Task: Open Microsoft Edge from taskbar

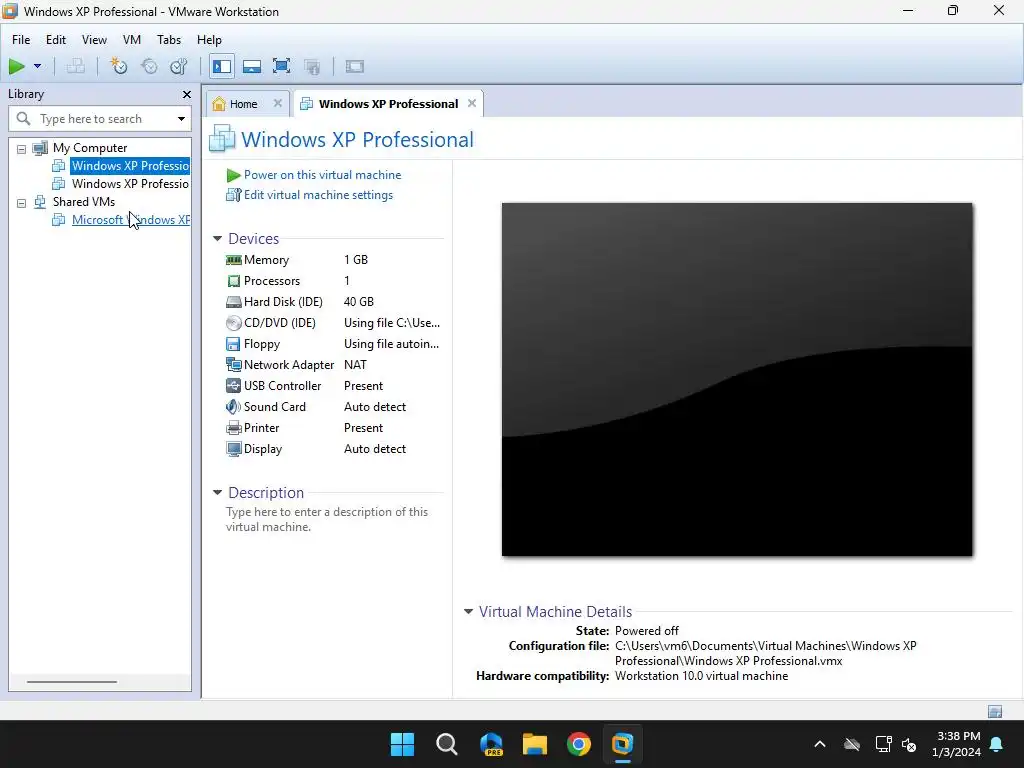Action: (x=491, y=744)
